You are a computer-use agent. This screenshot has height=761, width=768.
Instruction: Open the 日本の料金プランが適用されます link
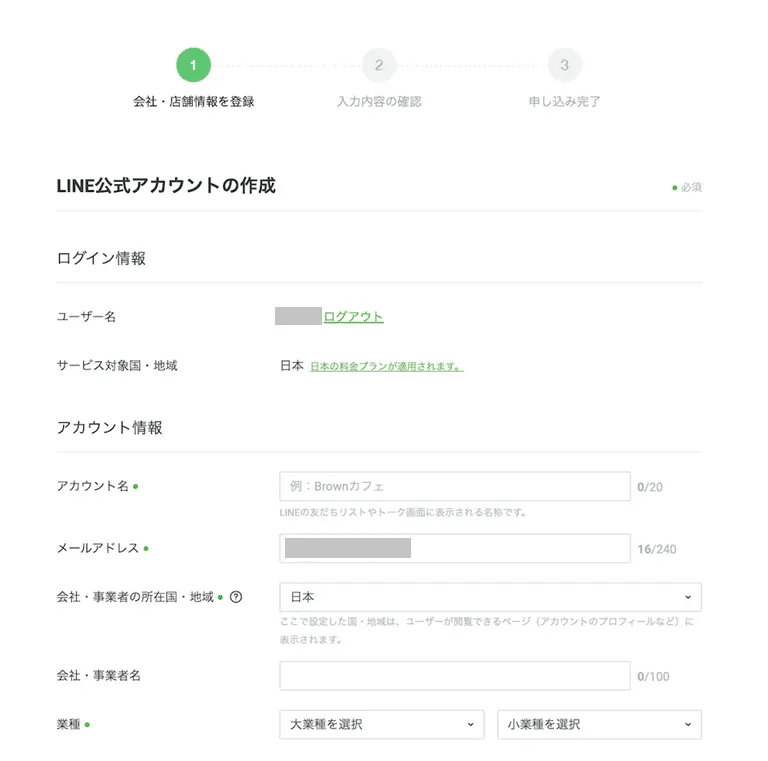coord(386,367)
